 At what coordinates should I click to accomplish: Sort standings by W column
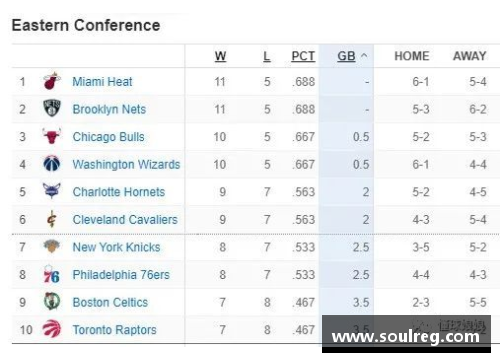(x=220, y=56)
